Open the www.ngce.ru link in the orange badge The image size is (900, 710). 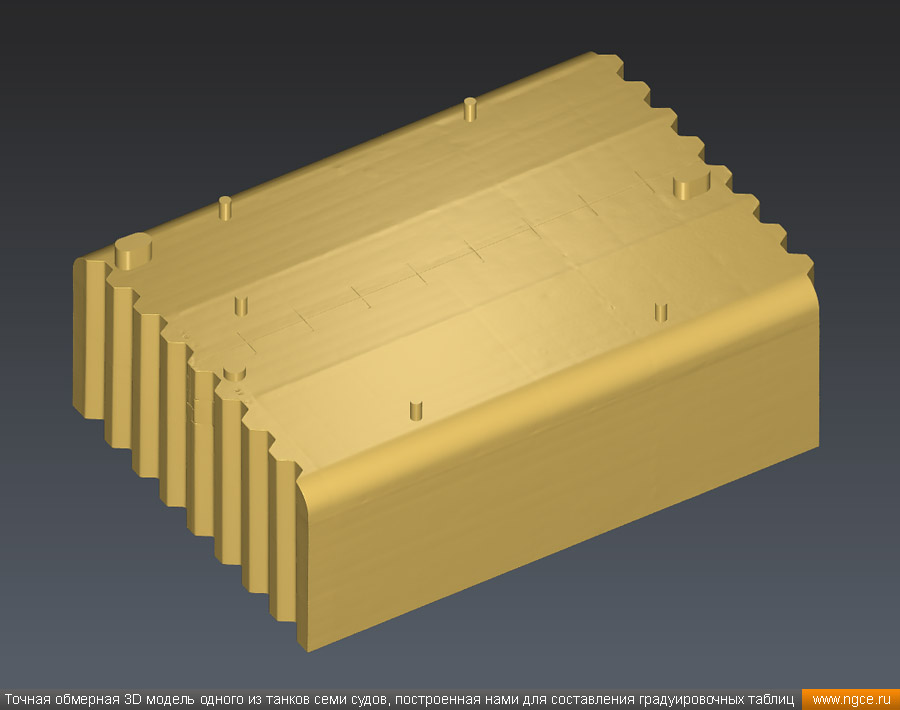point(851,700)
